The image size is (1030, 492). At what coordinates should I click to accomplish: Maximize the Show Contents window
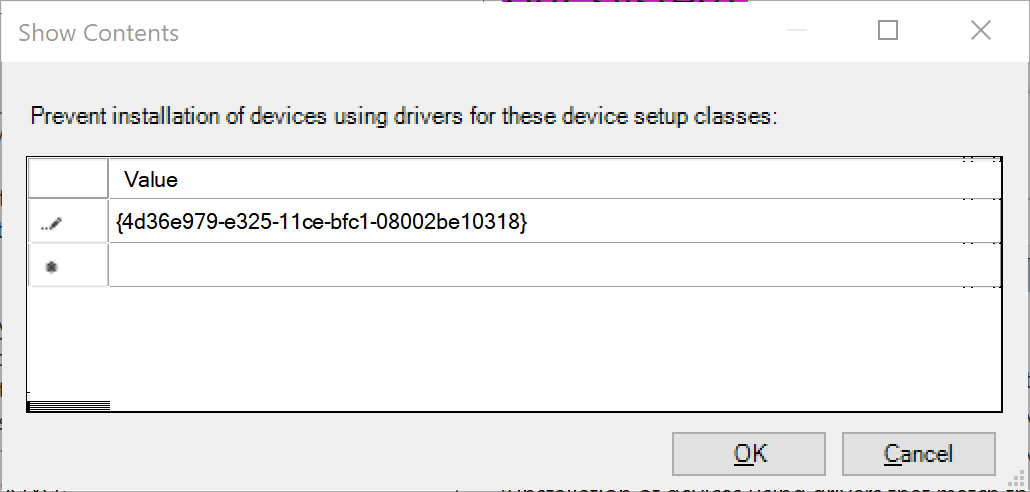[887, 31]
